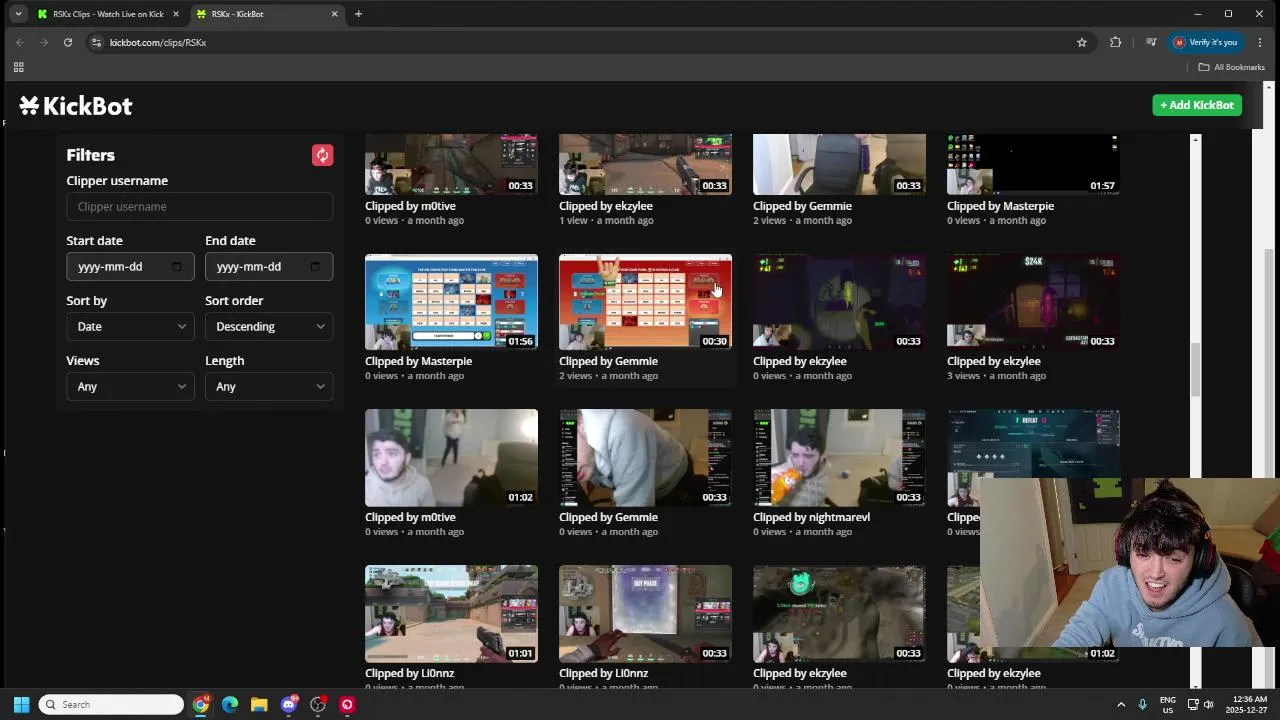Bookmark this page with the star icon
The image size is (1280, 720).
click(1082, 42)
